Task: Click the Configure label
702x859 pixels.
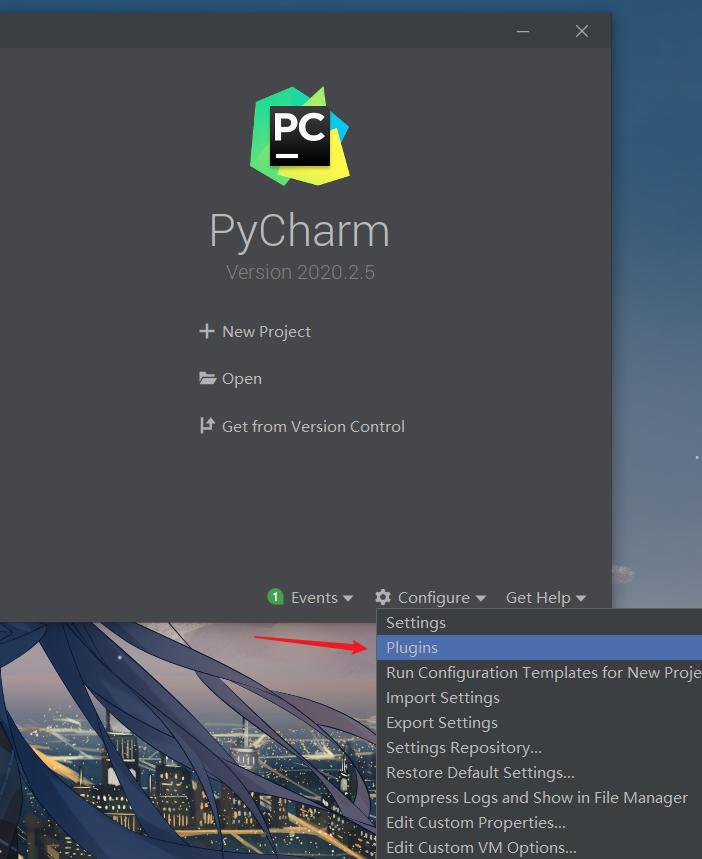Action: [433, 598]
